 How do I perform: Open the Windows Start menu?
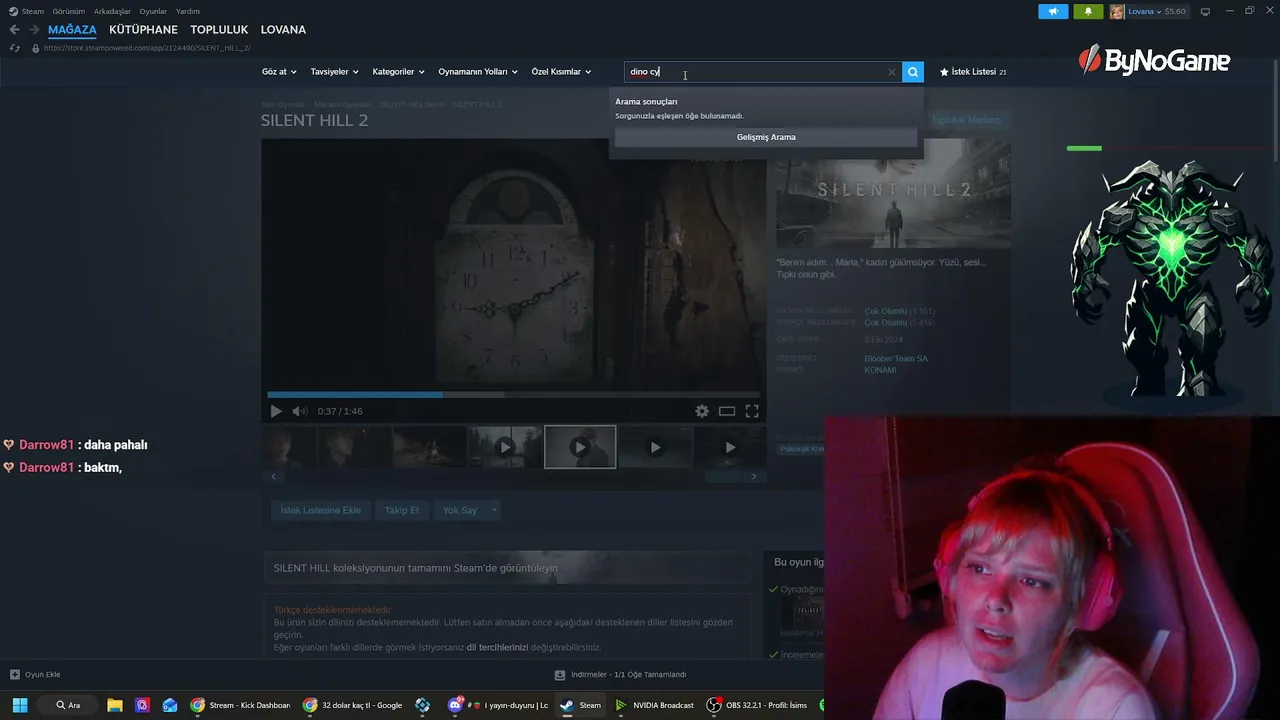pyautogui.click(x=20, y=705)
